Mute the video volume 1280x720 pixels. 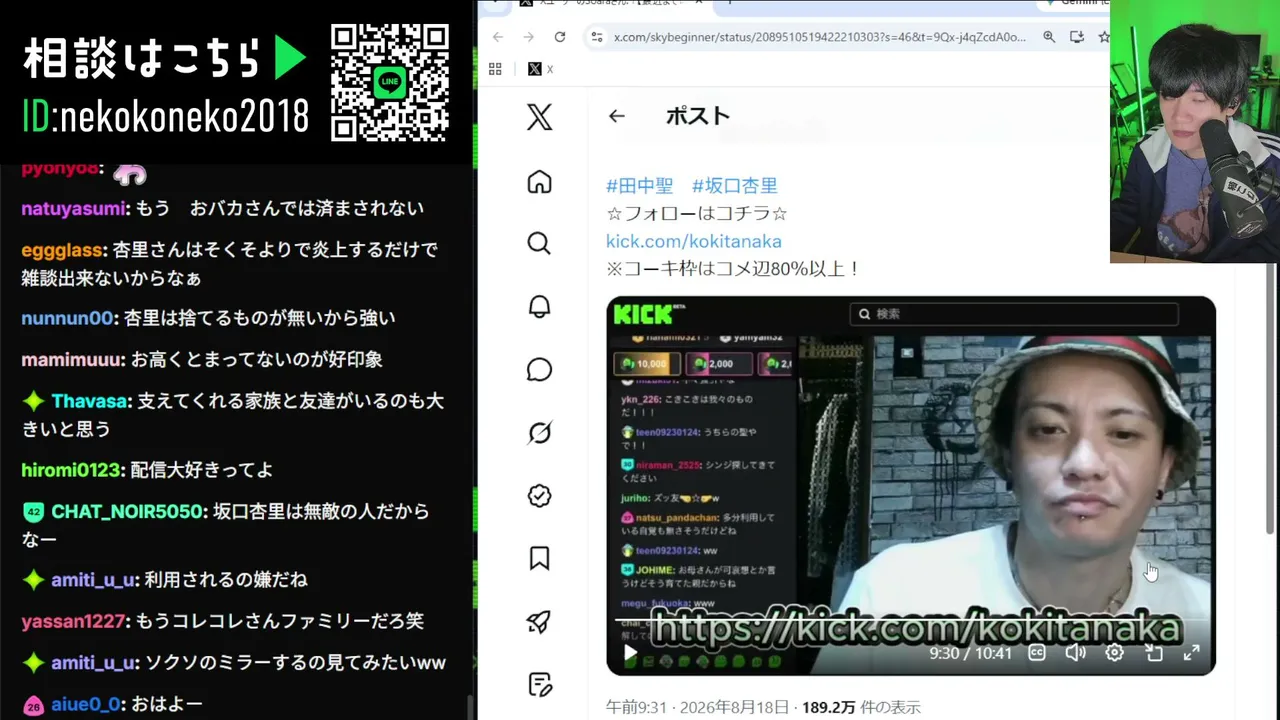point(1076,653)
